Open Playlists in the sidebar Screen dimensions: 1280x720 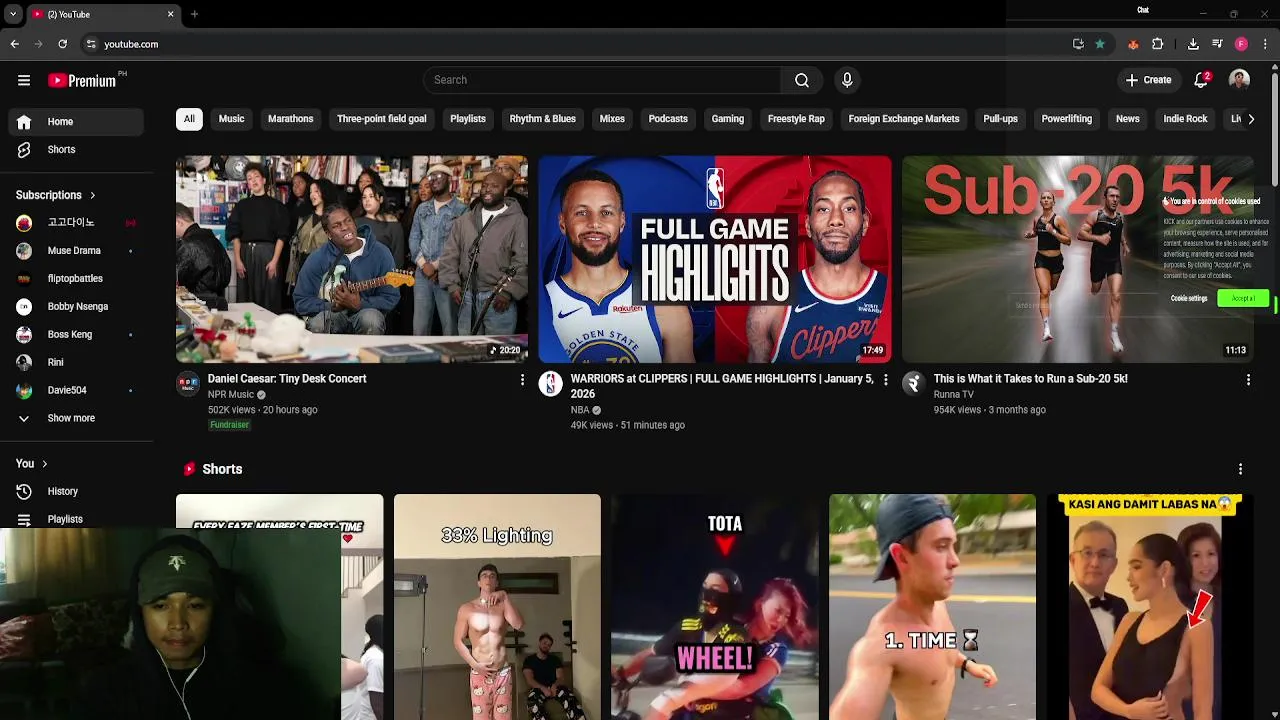pyautogui.click(x=76, y=519)
